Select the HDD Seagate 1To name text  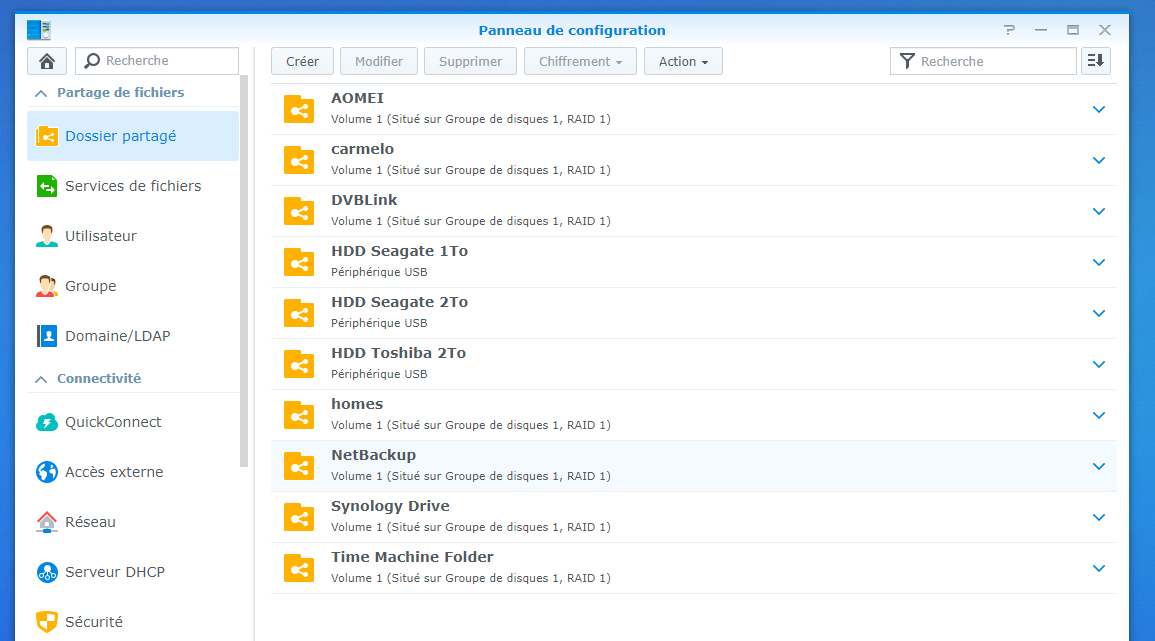[399, 251]
